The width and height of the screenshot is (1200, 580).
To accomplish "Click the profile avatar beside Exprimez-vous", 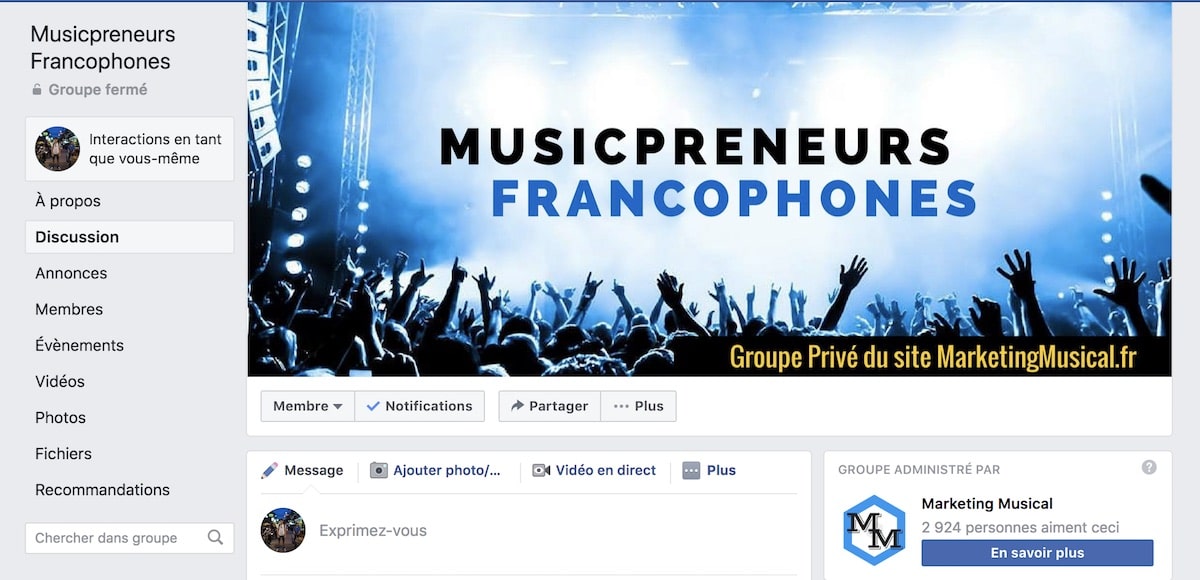I will tap(283, 530).
